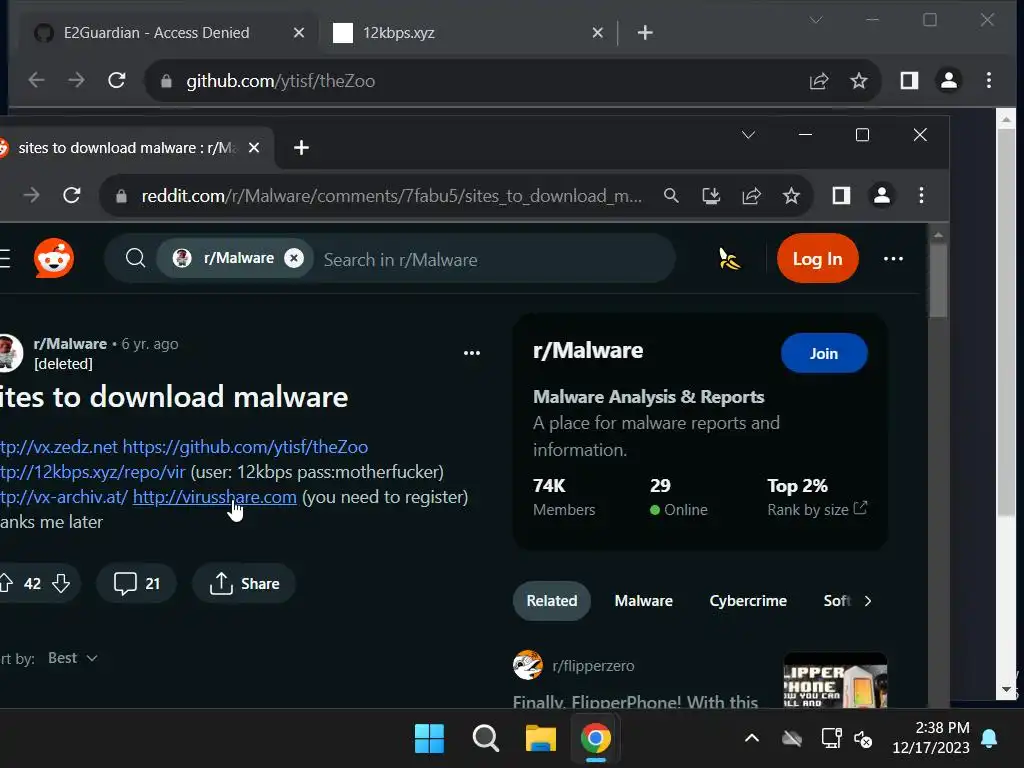Select the Malware topic tab

(643, 601)
